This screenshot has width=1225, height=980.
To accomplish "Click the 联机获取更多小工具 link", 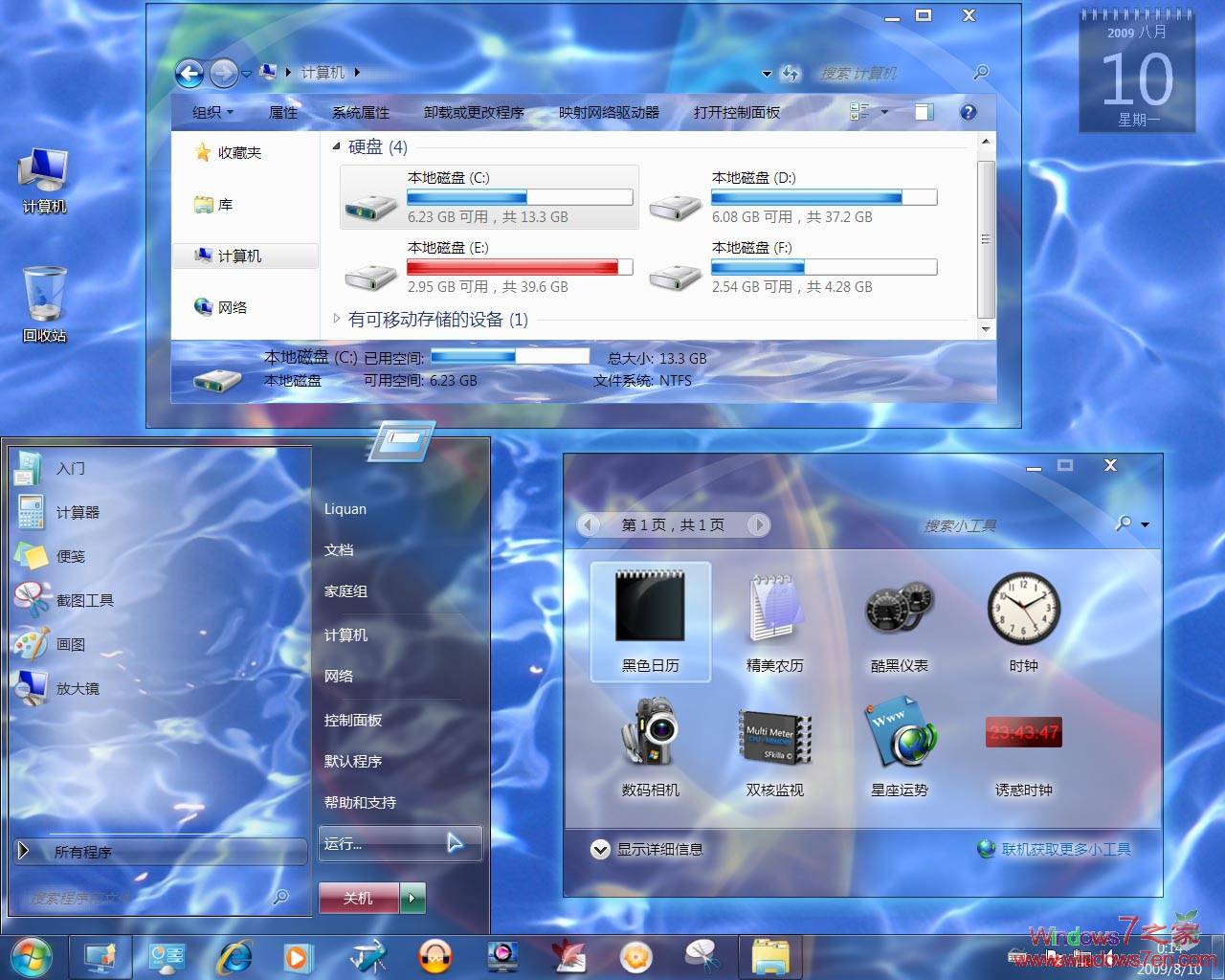I will tap(1065, 848).
